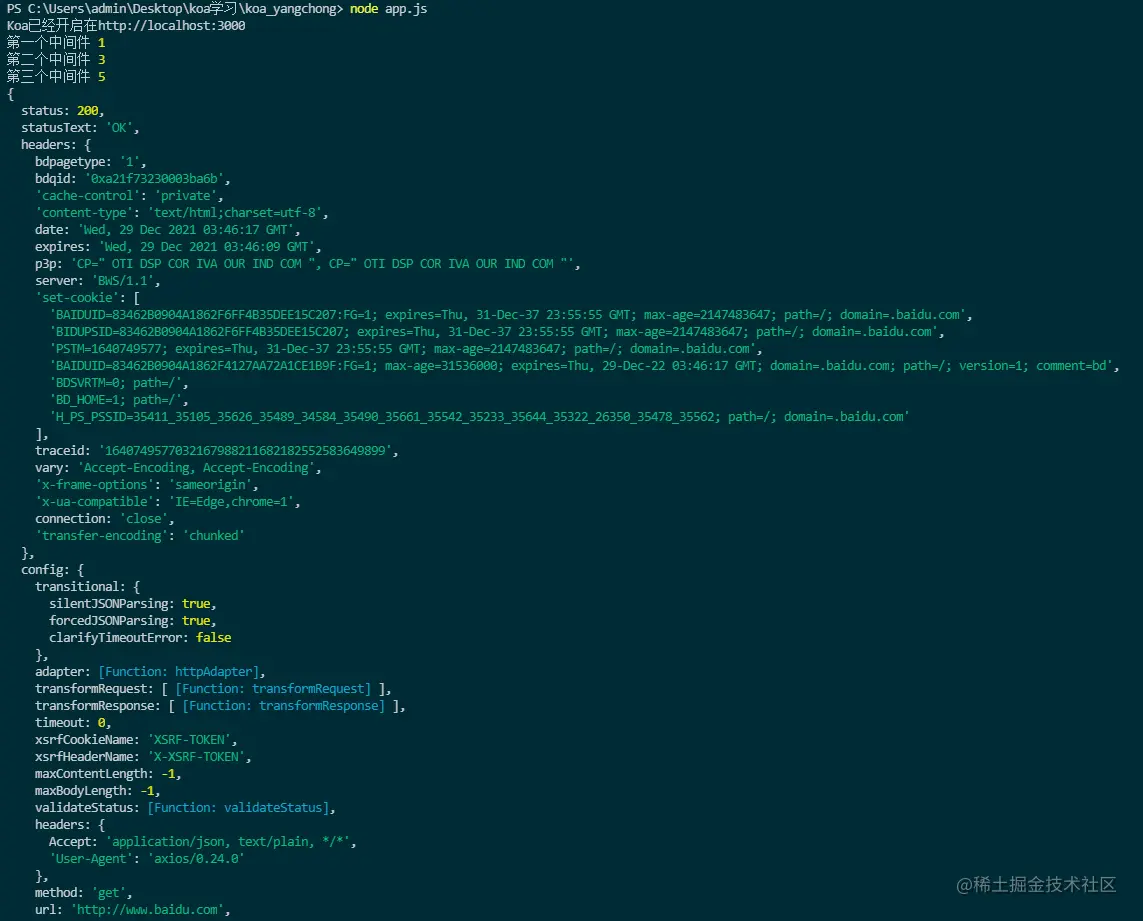Click the traceid value line

(x=216, y=451)
